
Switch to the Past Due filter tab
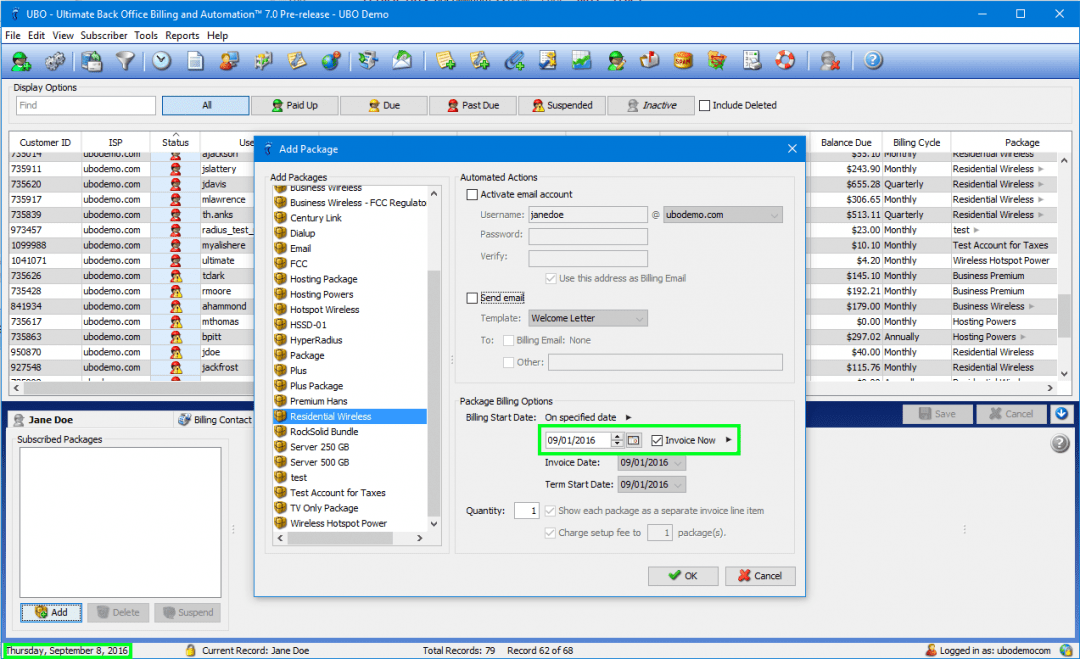pos(473,105)
